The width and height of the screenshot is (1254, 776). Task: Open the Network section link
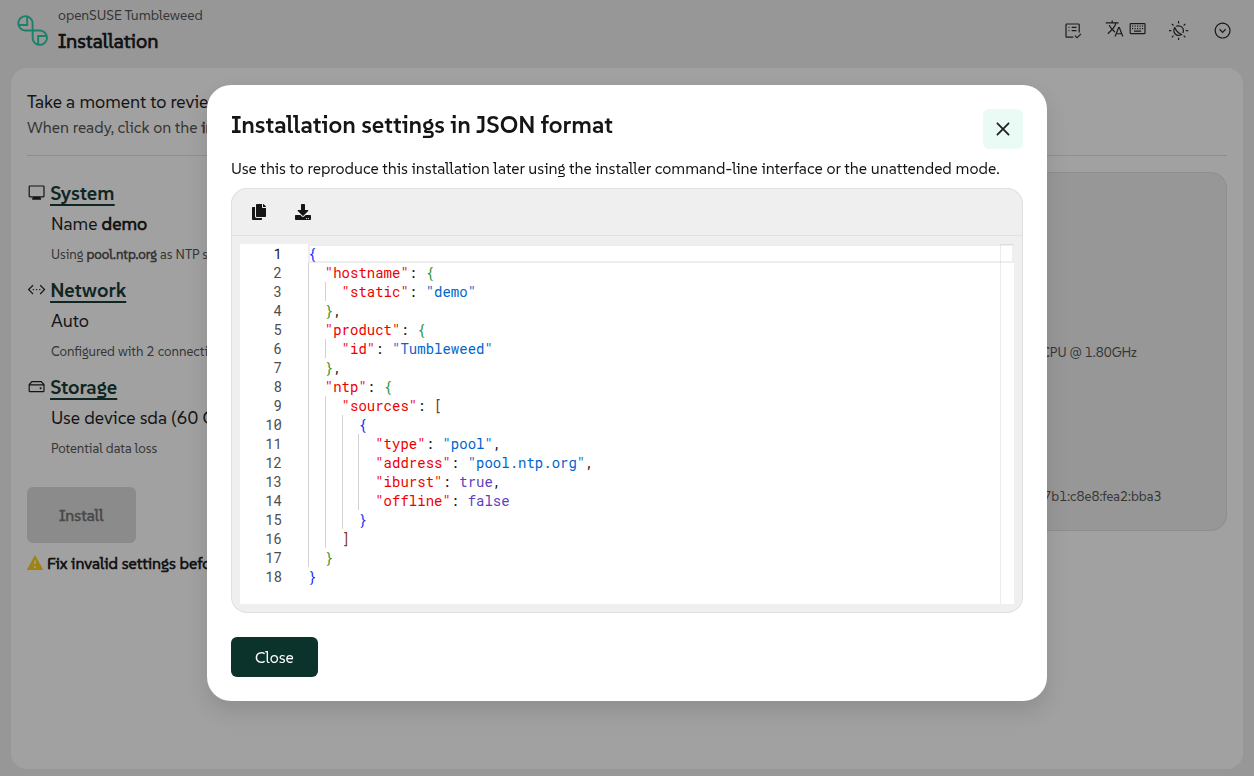(88, 290)
